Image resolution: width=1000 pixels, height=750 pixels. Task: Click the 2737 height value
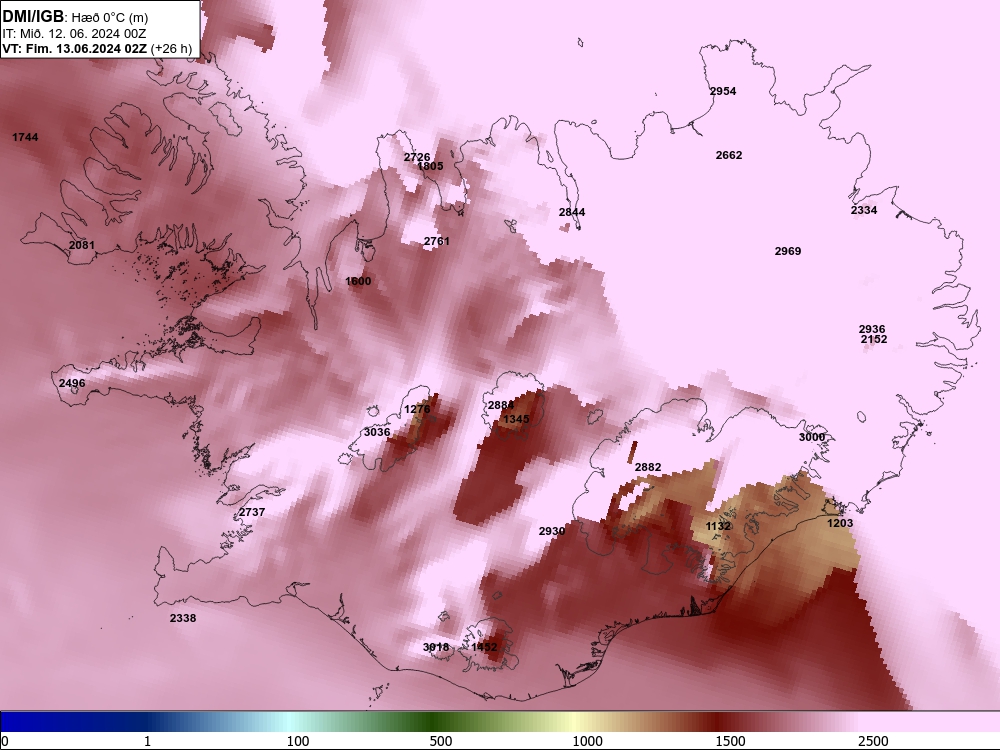[x=252, y=512]
